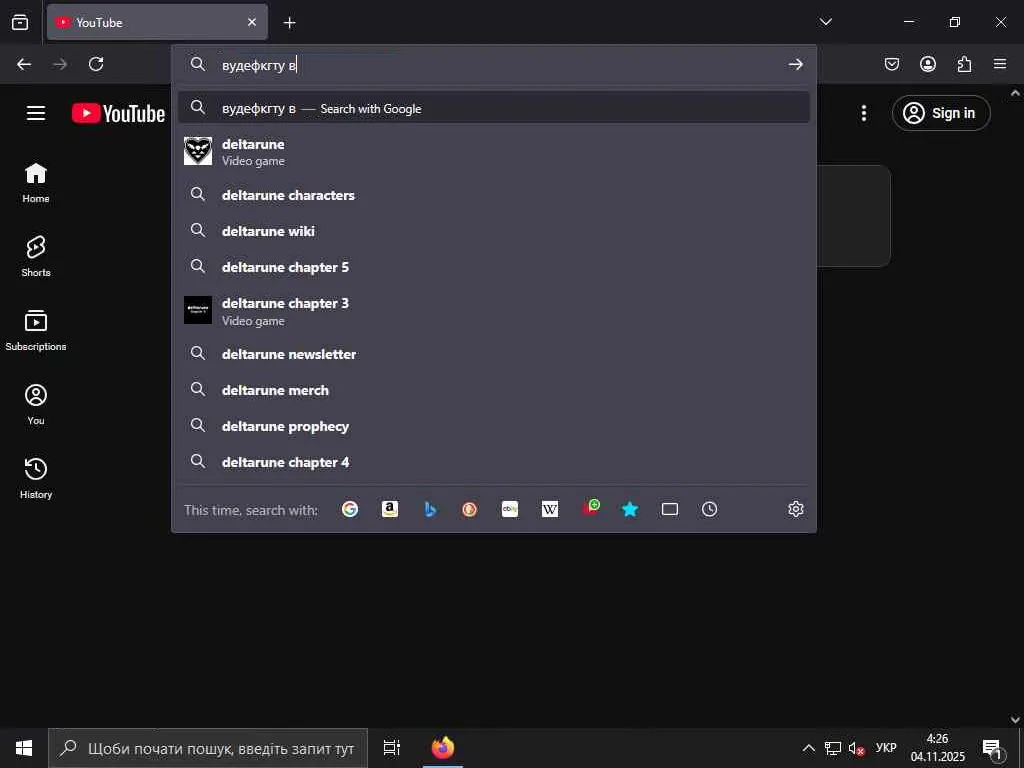The height and width of the screenshot is (768, 1024).
Task: Open the Pocket save icon
Action: [892, 64]
